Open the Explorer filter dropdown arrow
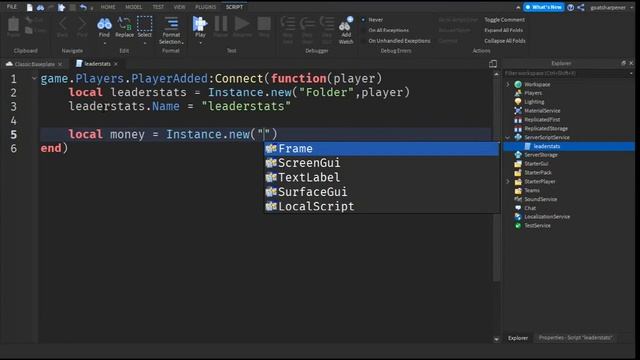The width and height of the screenshot is (640, 360). pyautogui.click(x=631, y=73)
